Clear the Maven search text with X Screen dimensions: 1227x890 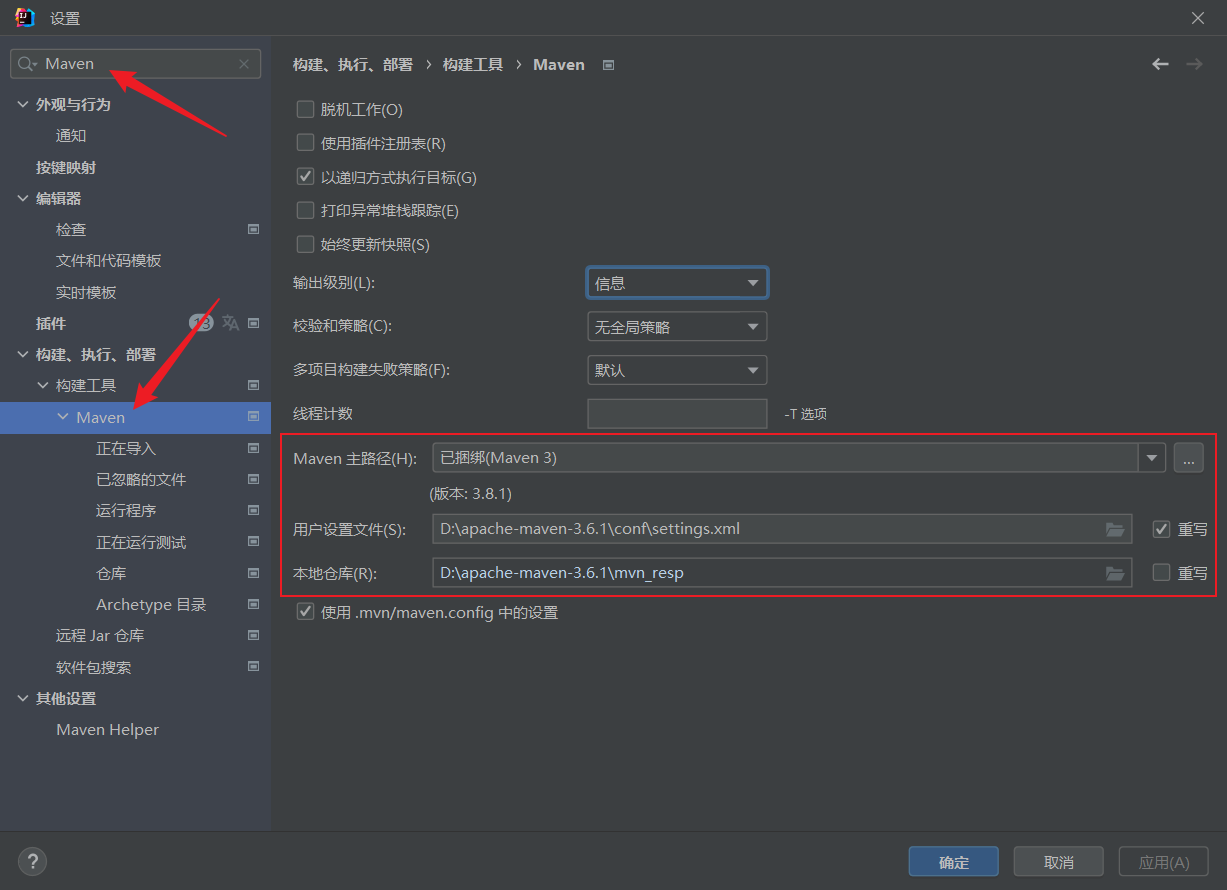point(244,64)
